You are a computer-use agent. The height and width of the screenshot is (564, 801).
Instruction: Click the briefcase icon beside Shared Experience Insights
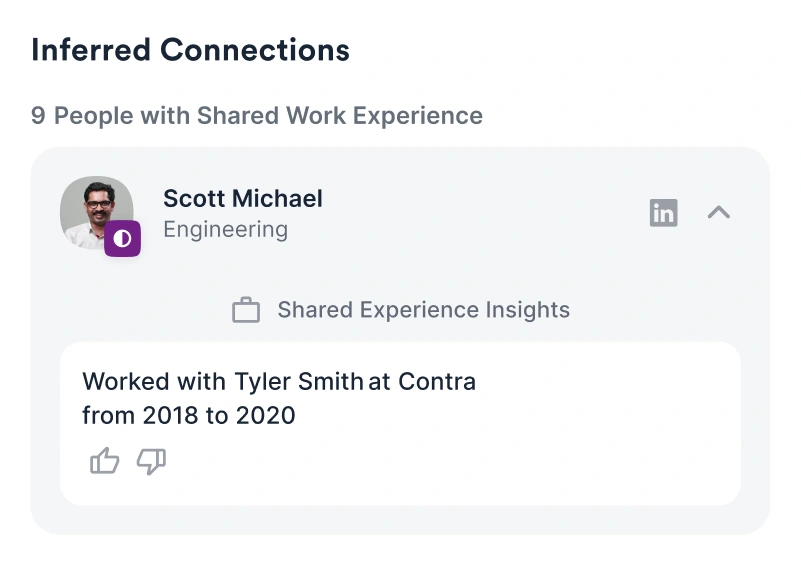(x=246, y=310)
